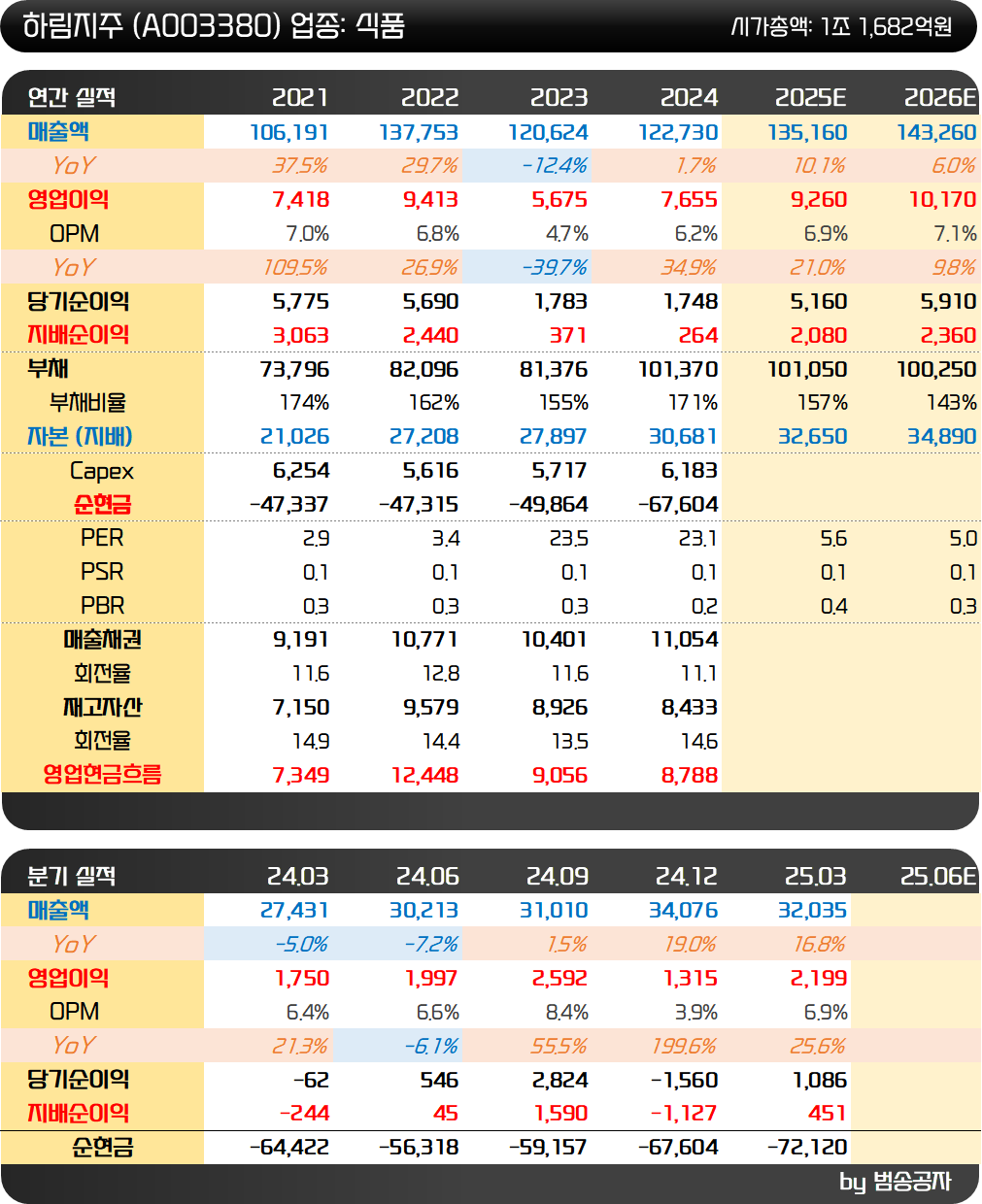Click the 2021 revenue value '106,191'
Screen dimensions: 982x1204
coord(289,132)
